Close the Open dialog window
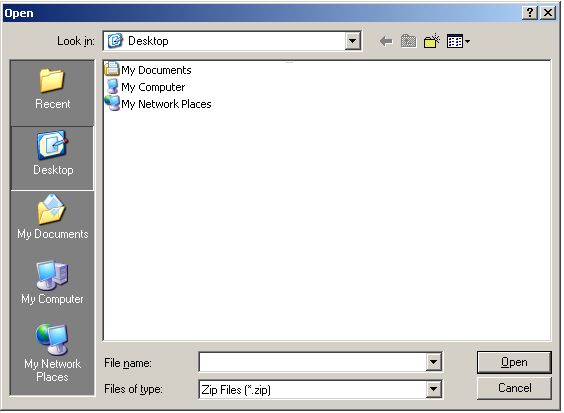The height and width of the screenshot is (413, 564). (x=548, y=13)
